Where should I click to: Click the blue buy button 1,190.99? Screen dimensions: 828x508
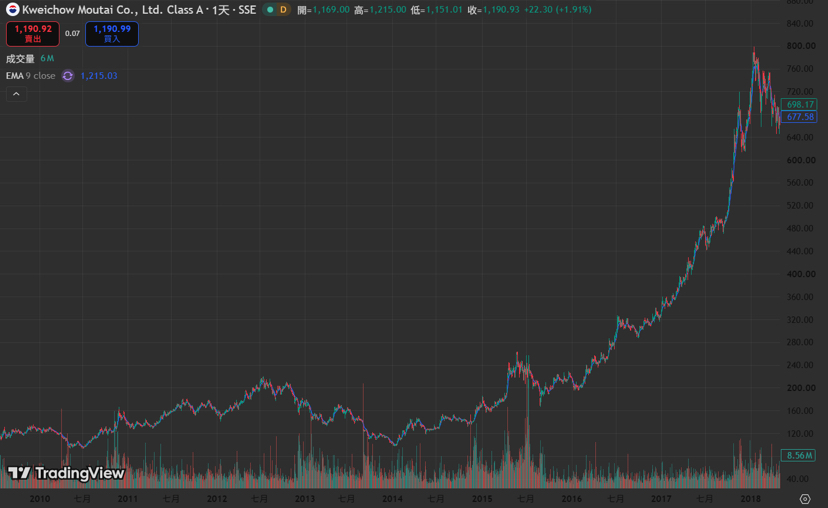(x=112, y=34)
